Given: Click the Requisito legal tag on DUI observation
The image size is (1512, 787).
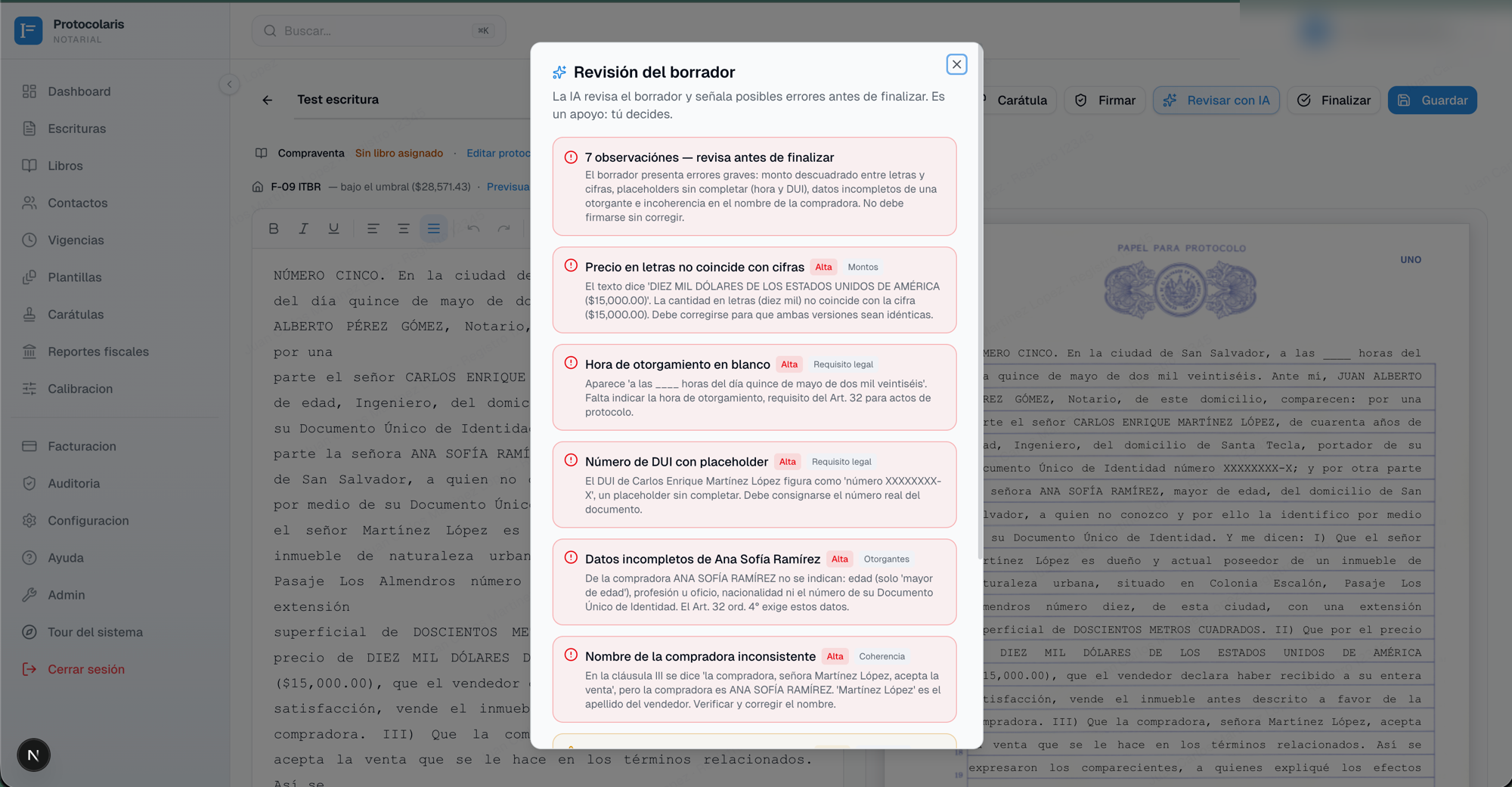Looking at the screenshot, I should [x=841, y=462].
